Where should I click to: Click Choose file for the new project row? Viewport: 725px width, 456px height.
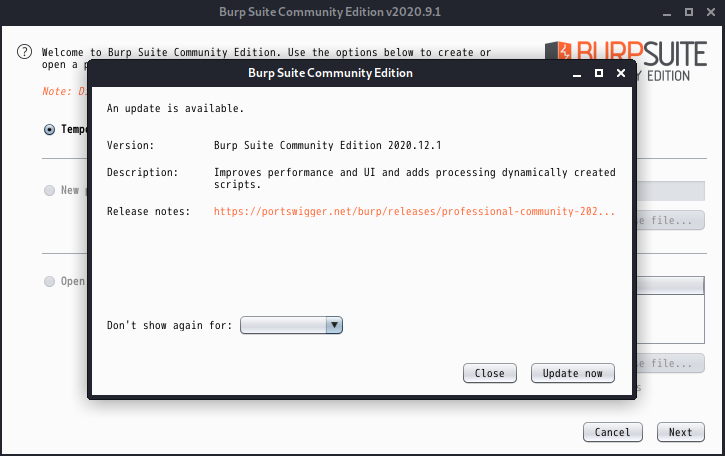pyautogui.click(x=668, y=219)
